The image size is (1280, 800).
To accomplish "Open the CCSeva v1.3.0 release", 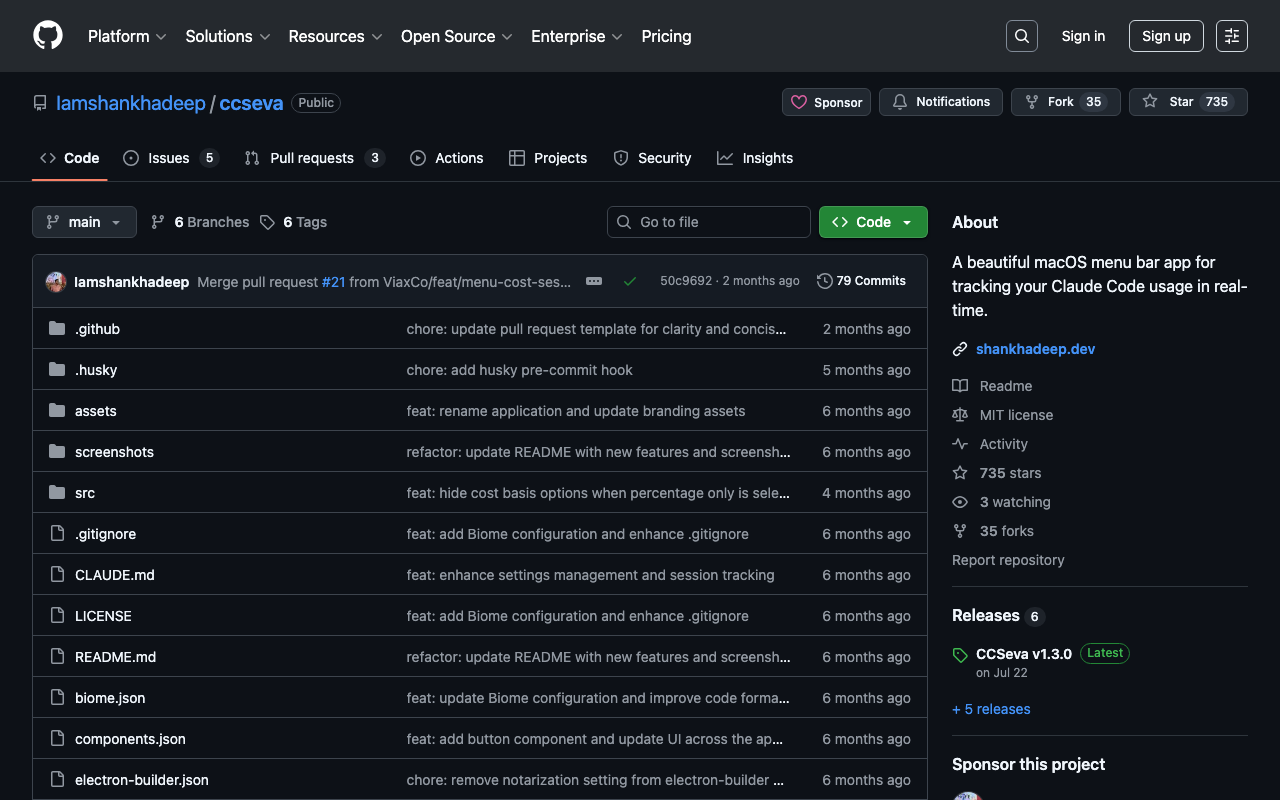I will pyautogui.click(x=1023, y=654).
